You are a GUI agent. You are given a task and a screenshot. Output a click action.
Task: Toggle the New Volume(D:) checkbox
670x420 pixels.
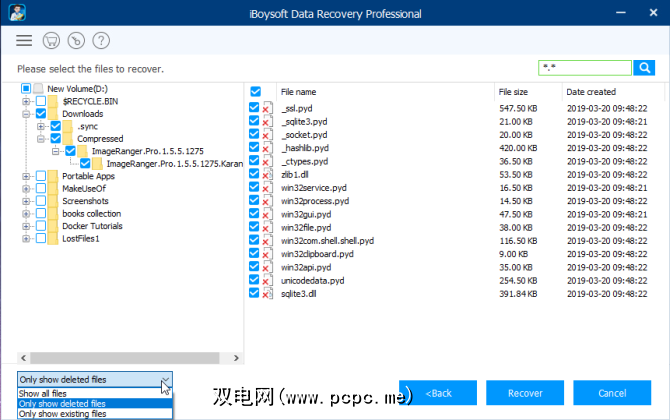coord(26,88)
